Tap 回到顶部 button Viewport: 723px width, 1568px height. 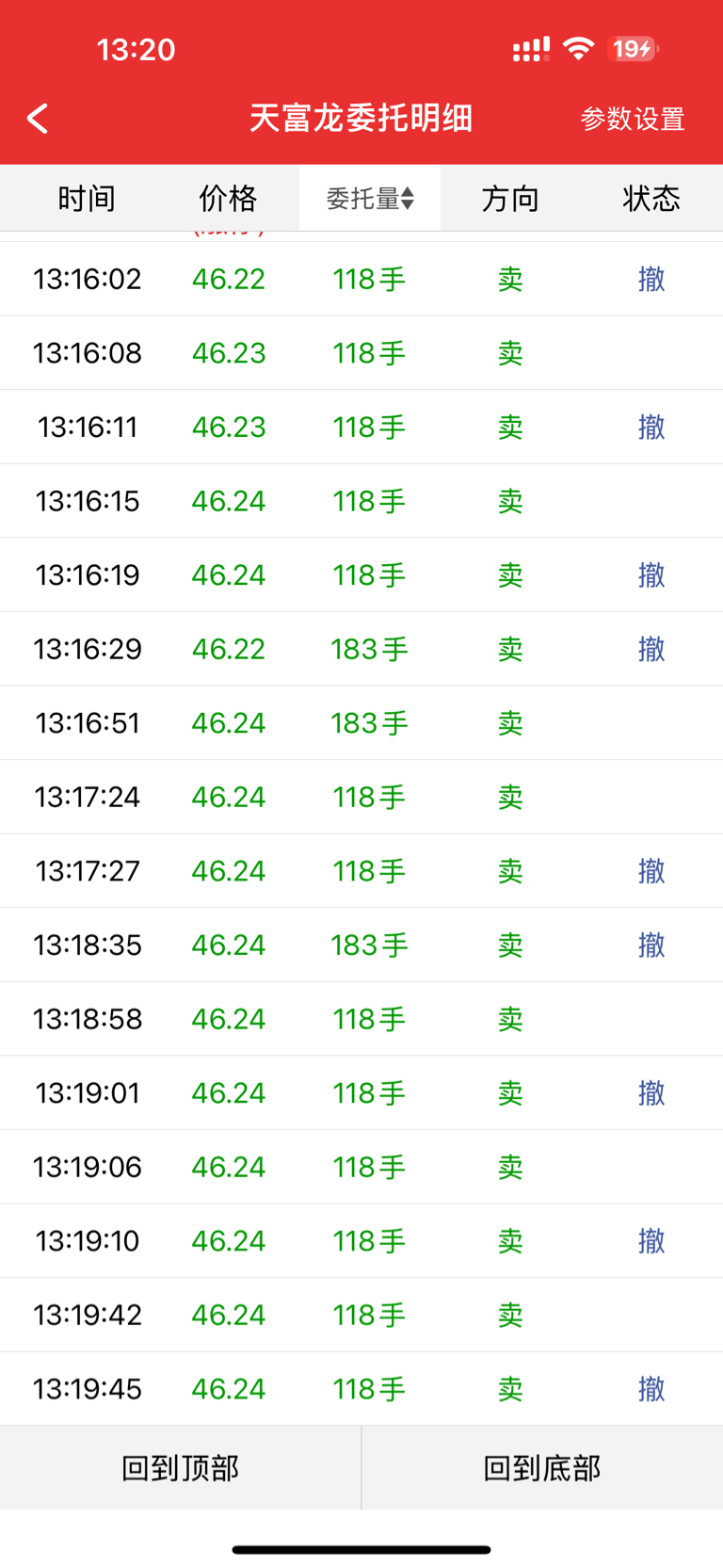(x=181, y=1467)
